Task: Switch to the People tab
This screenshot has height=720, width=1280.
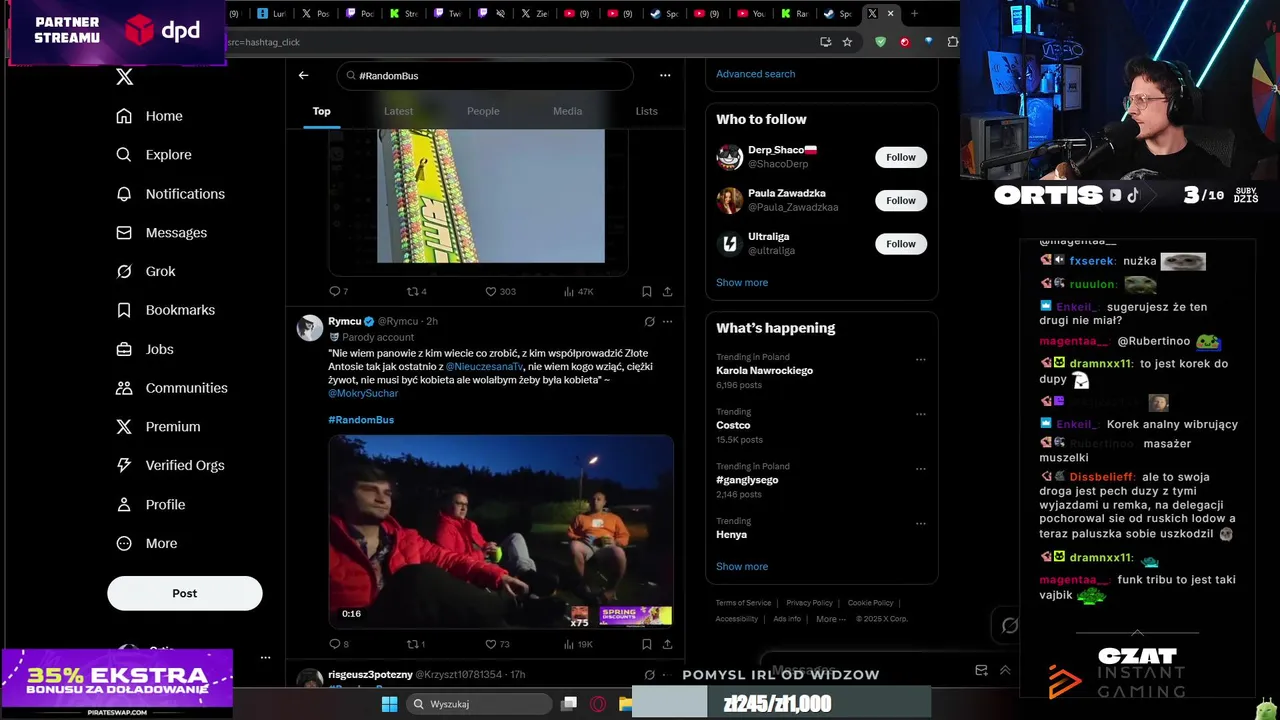Action: (483, 111)
